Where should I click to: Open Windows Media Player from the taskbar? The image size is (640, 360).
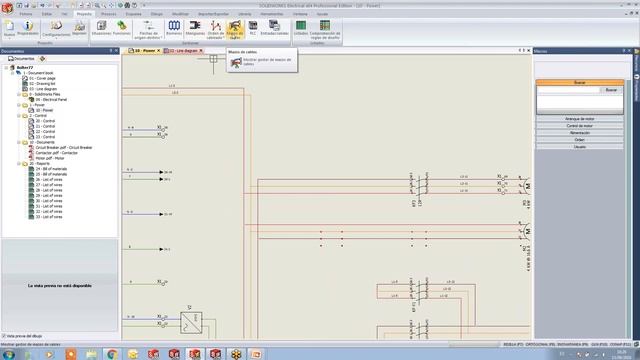coord(50,354)
